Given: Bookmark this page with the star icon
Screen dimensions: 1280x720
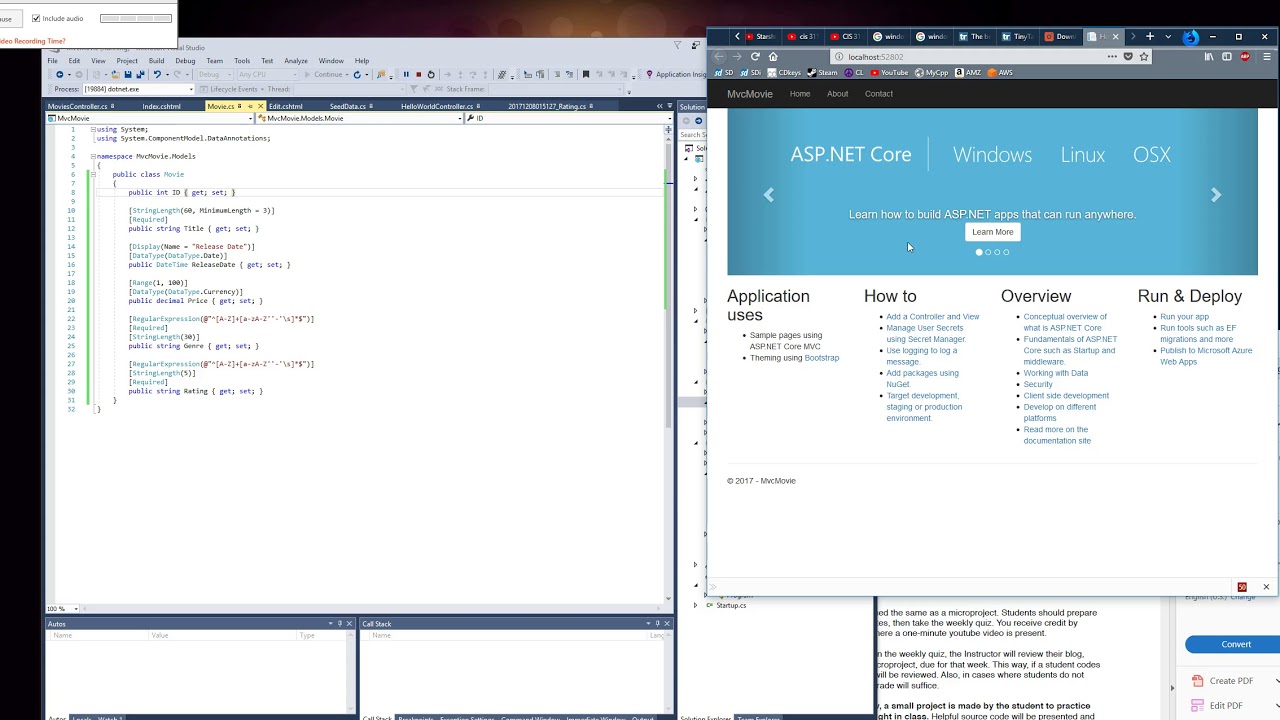Looking at the screenshot, I should pyautogui.click(x=1144, y=57).
